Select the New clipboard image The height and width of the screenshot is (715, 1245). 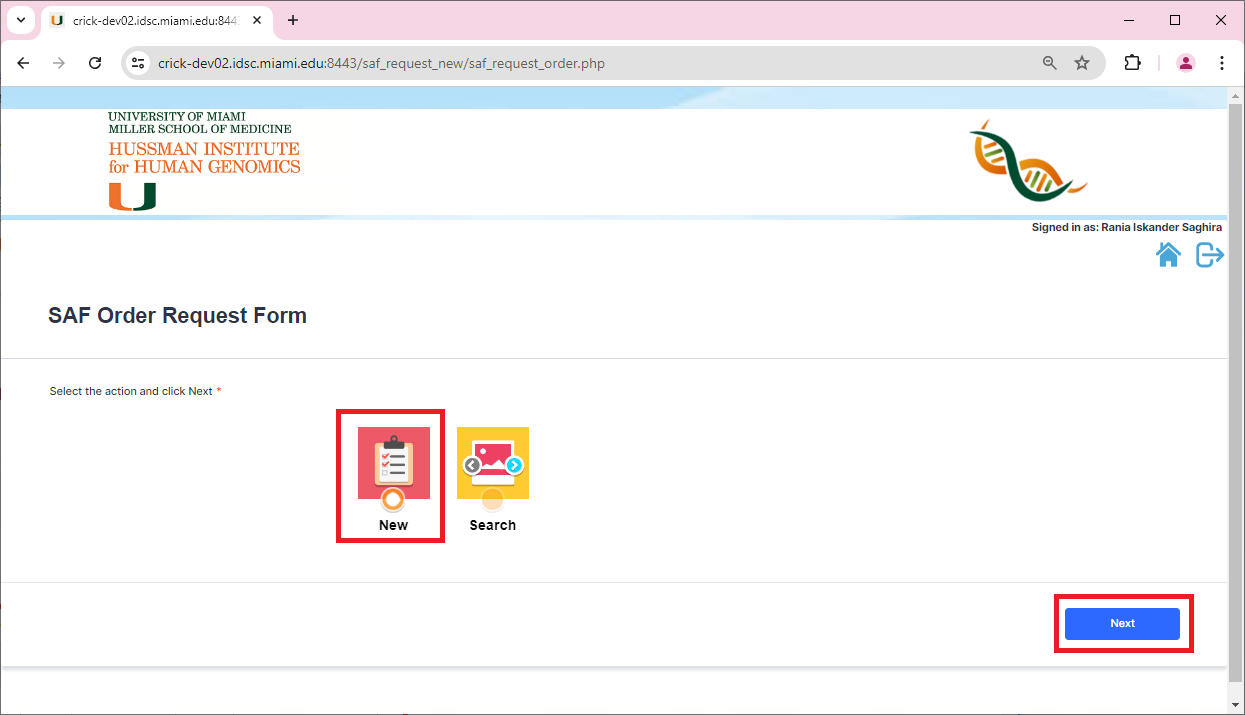click(x=394, y=462)
